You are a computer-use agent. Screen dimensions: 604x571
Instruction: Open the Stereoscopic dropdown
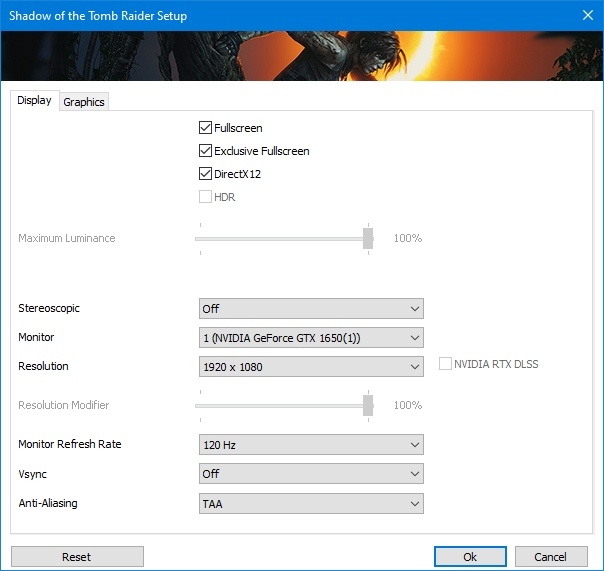tap(311, 309)
